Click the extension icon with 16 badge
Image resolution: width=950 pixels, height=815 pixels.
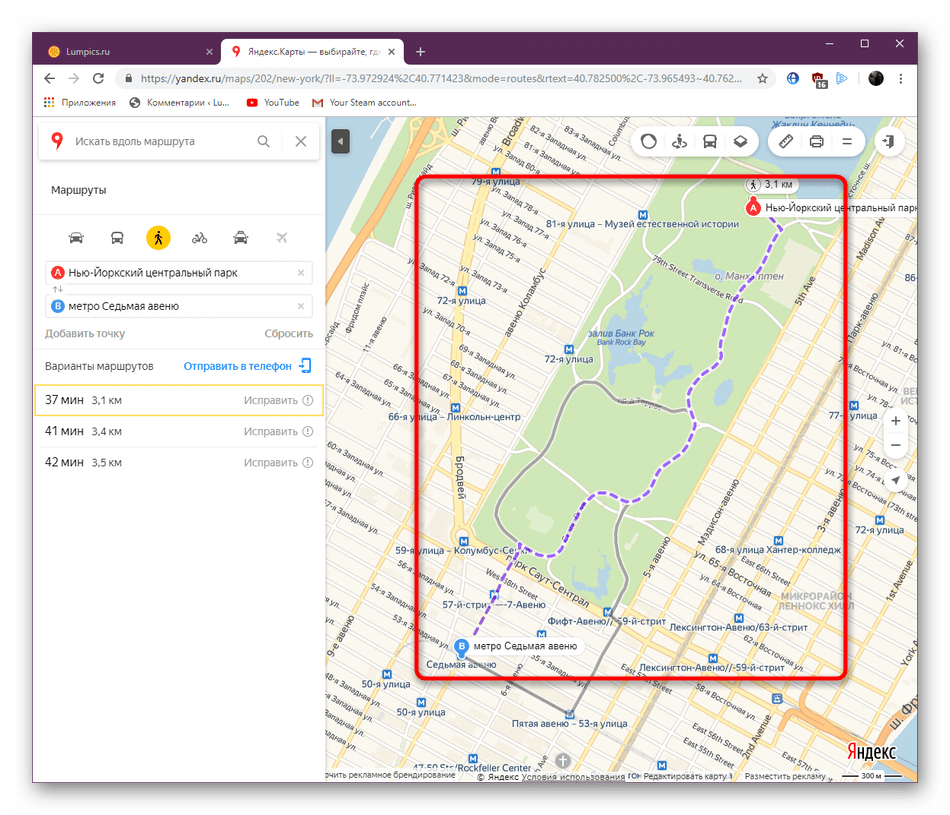[x=819, y=79]
